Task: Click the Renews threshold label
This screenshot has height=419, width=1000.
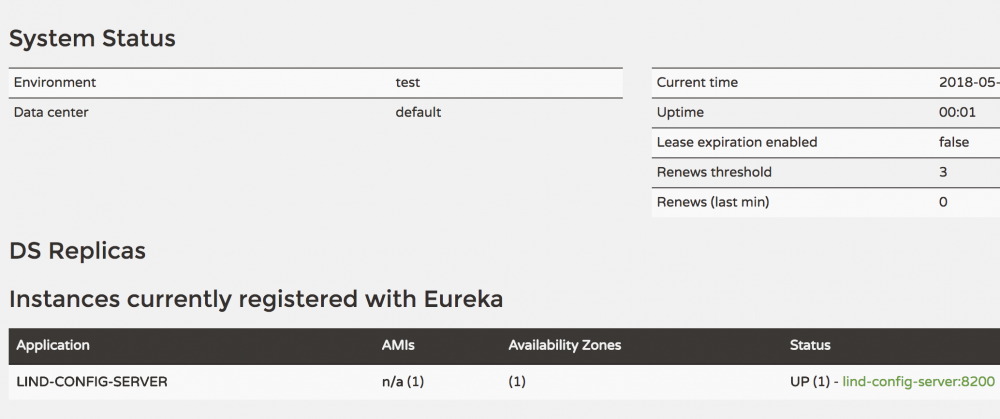Action: point(714,173)
